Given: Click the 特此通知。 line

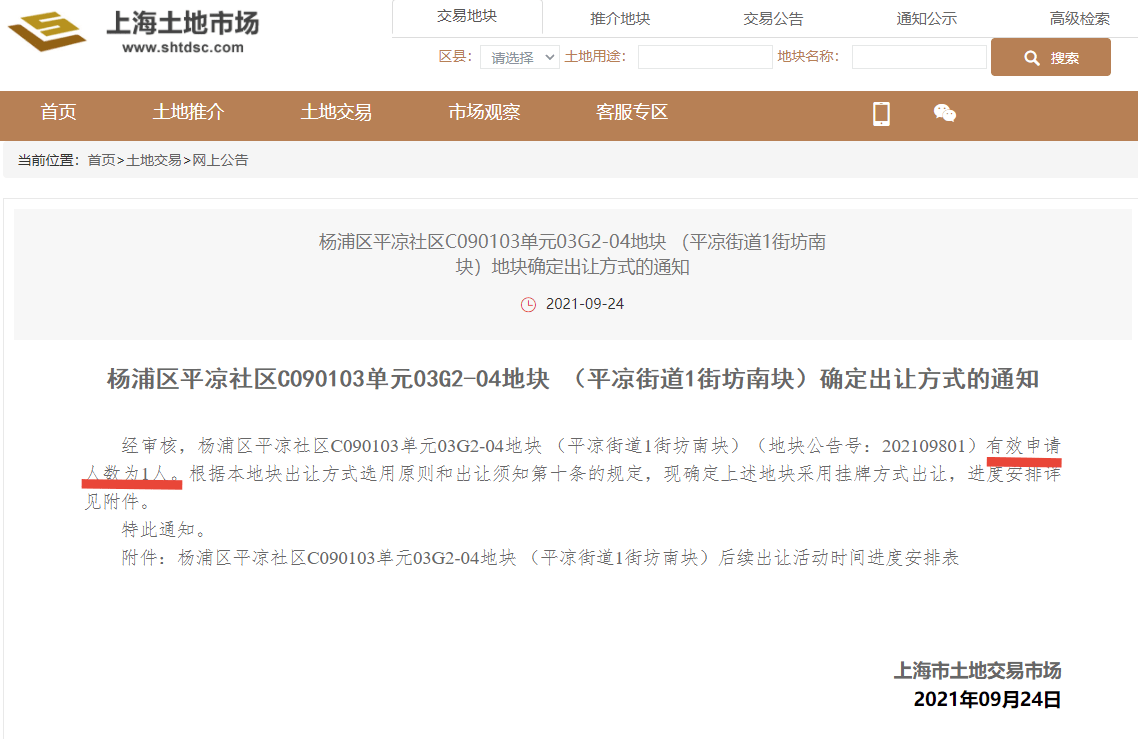Looking at the screenshot, I should (165, 529).
